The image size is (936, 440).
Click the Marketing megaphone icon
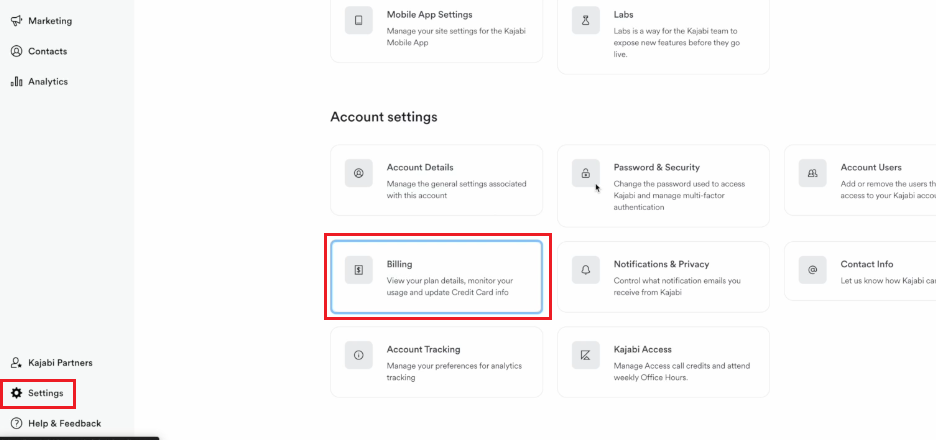pyautogui.click(x=17, y=21)
